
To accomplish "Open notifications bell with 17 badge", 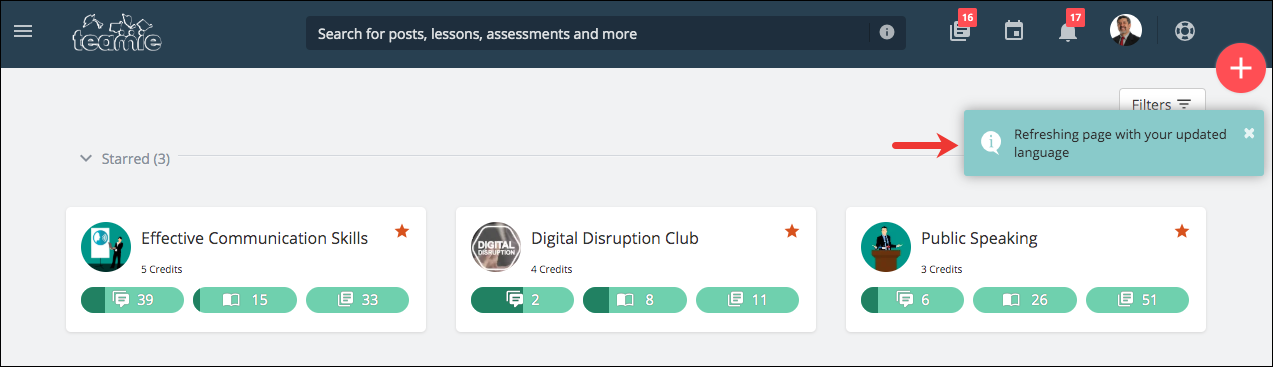I will 1068,32.
